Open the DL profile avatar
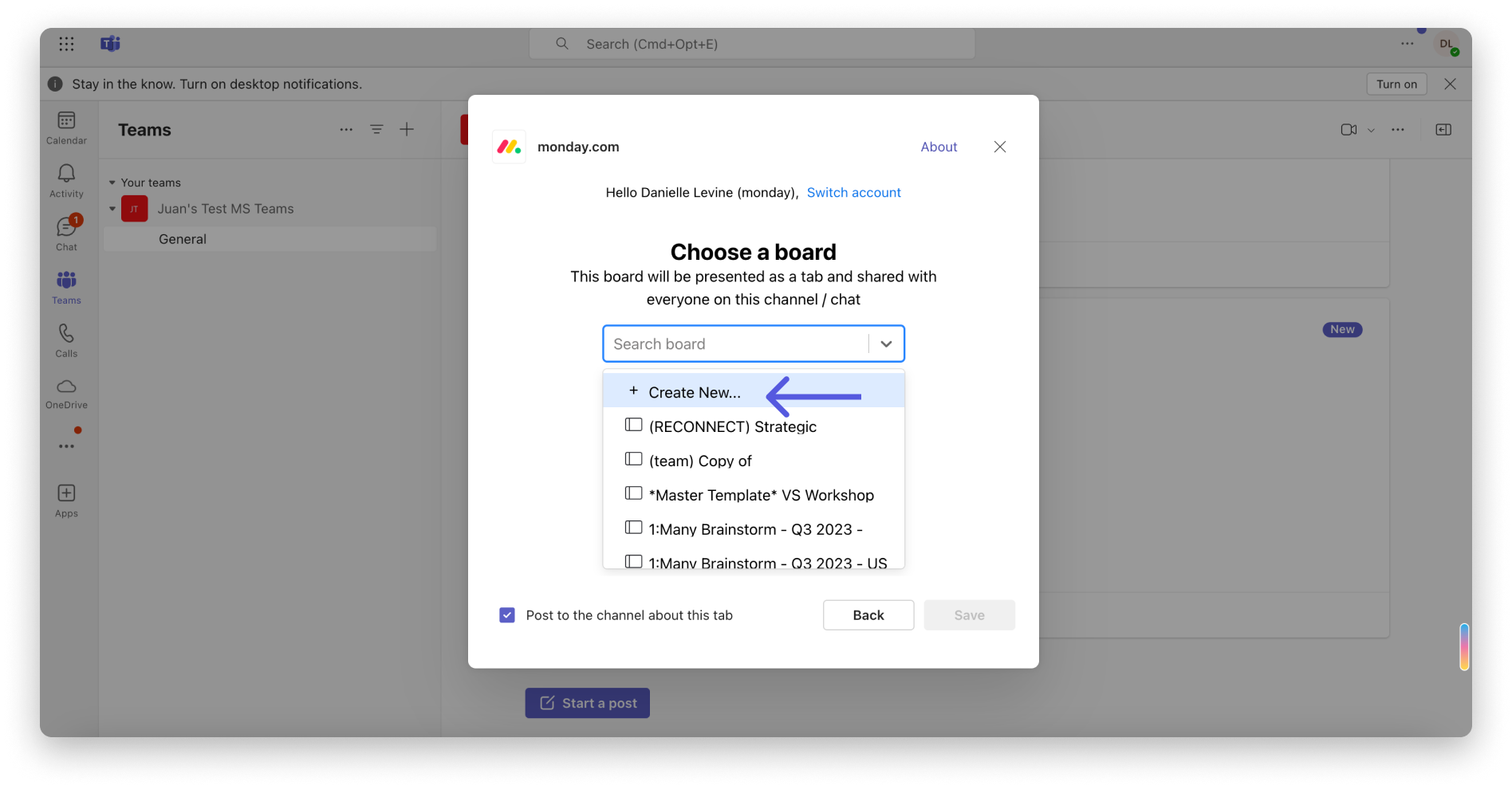This screenshot has height=789, width=1512. click(x=1447, y=45)
